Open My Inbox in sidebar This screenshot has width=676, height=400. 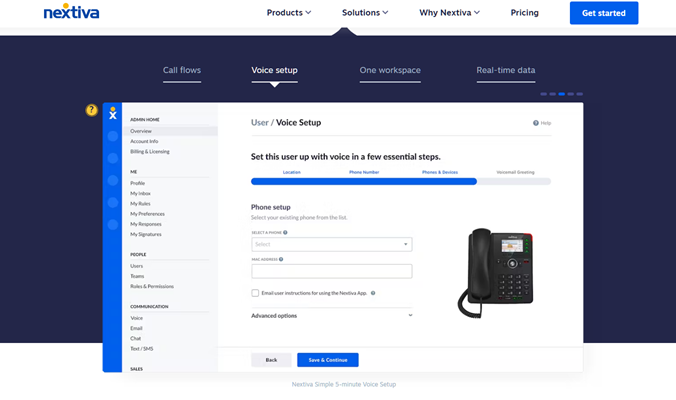pos(141,194)
